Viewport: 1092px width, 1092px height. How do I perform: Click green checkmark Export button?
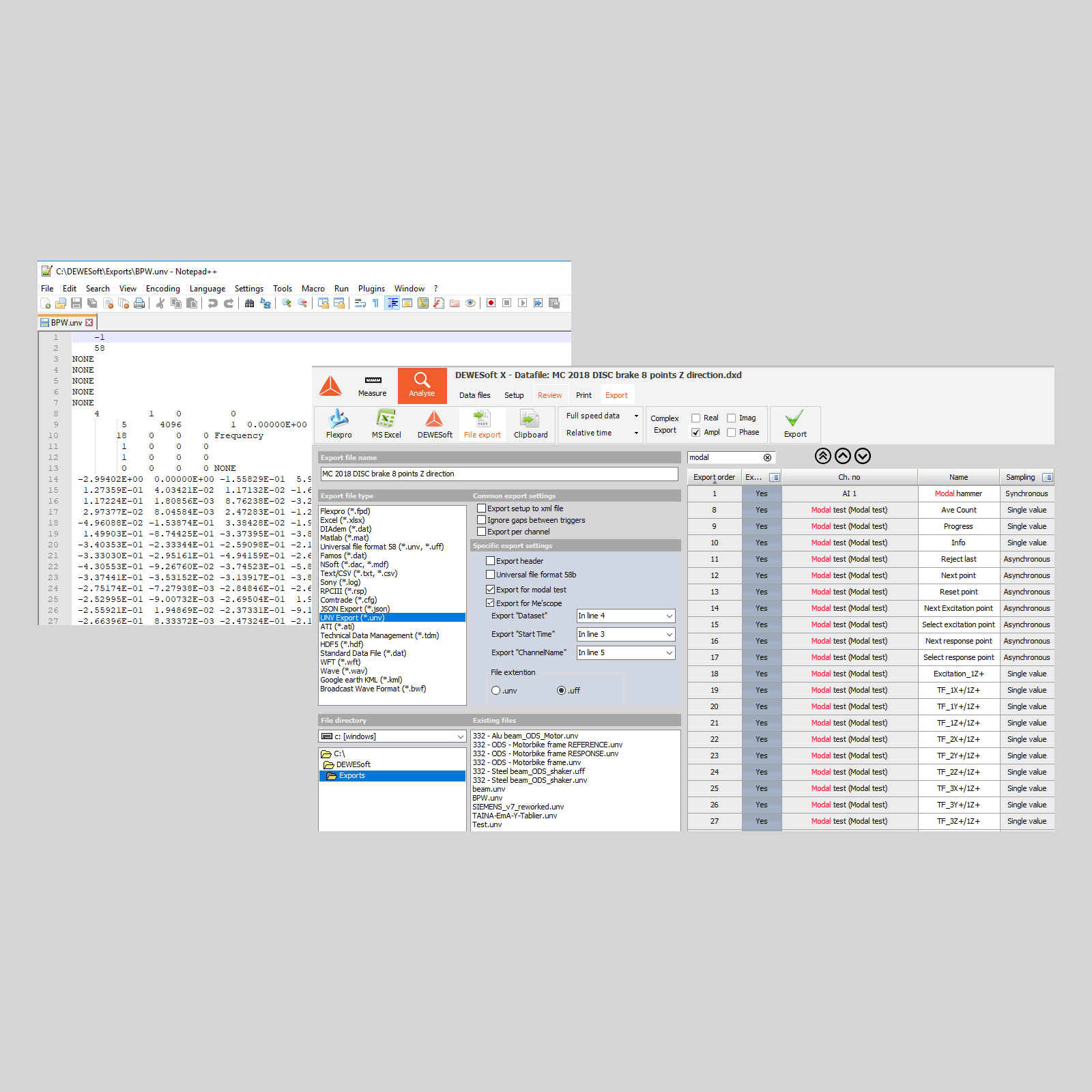[x=794, y=424]
